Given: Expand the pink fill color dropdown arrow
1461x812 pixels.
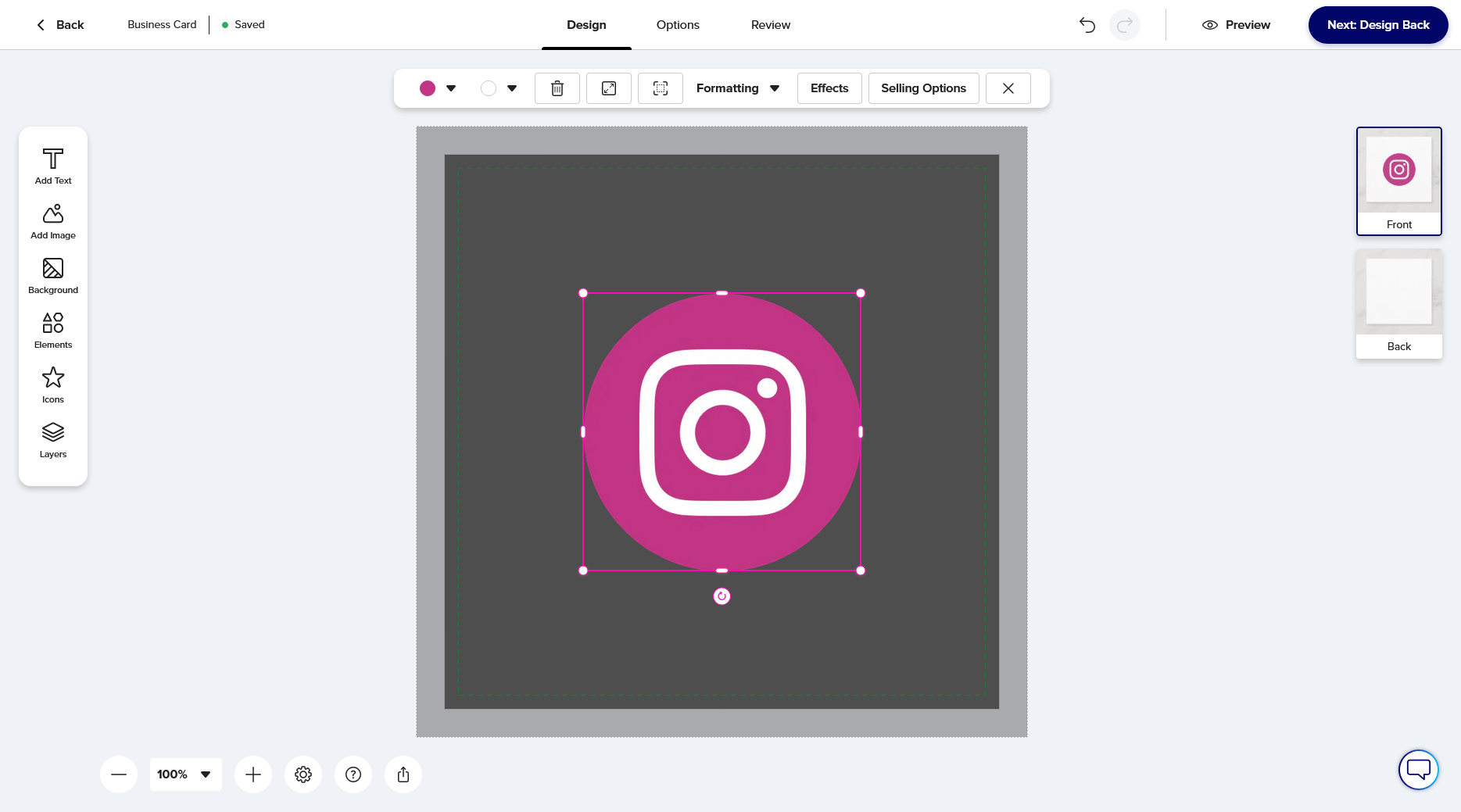Looking at the screenshot, I should tap(451, 88).
